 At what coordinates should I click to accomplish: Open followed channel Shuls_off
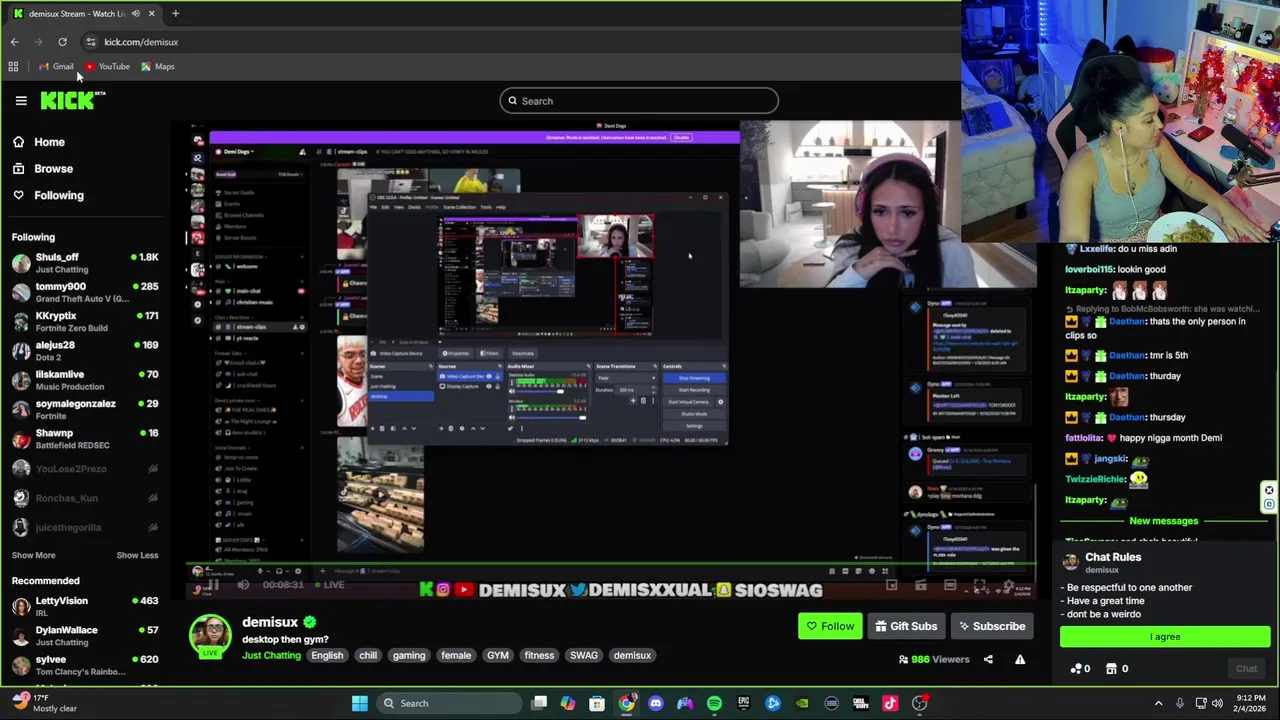tap(84, 263)
